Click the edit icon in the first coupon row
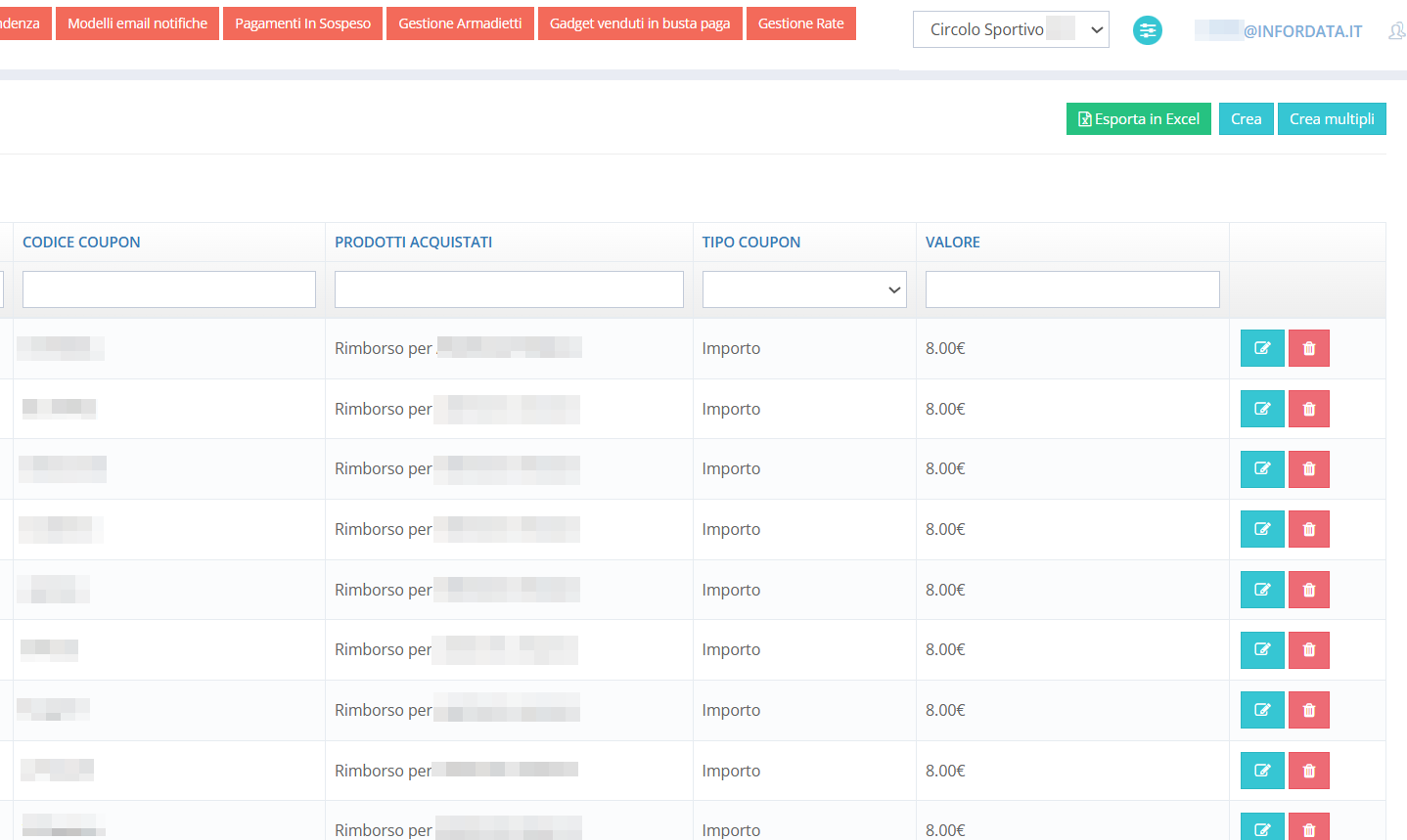Screen dimensions: 1407x840 (1261, 348)
